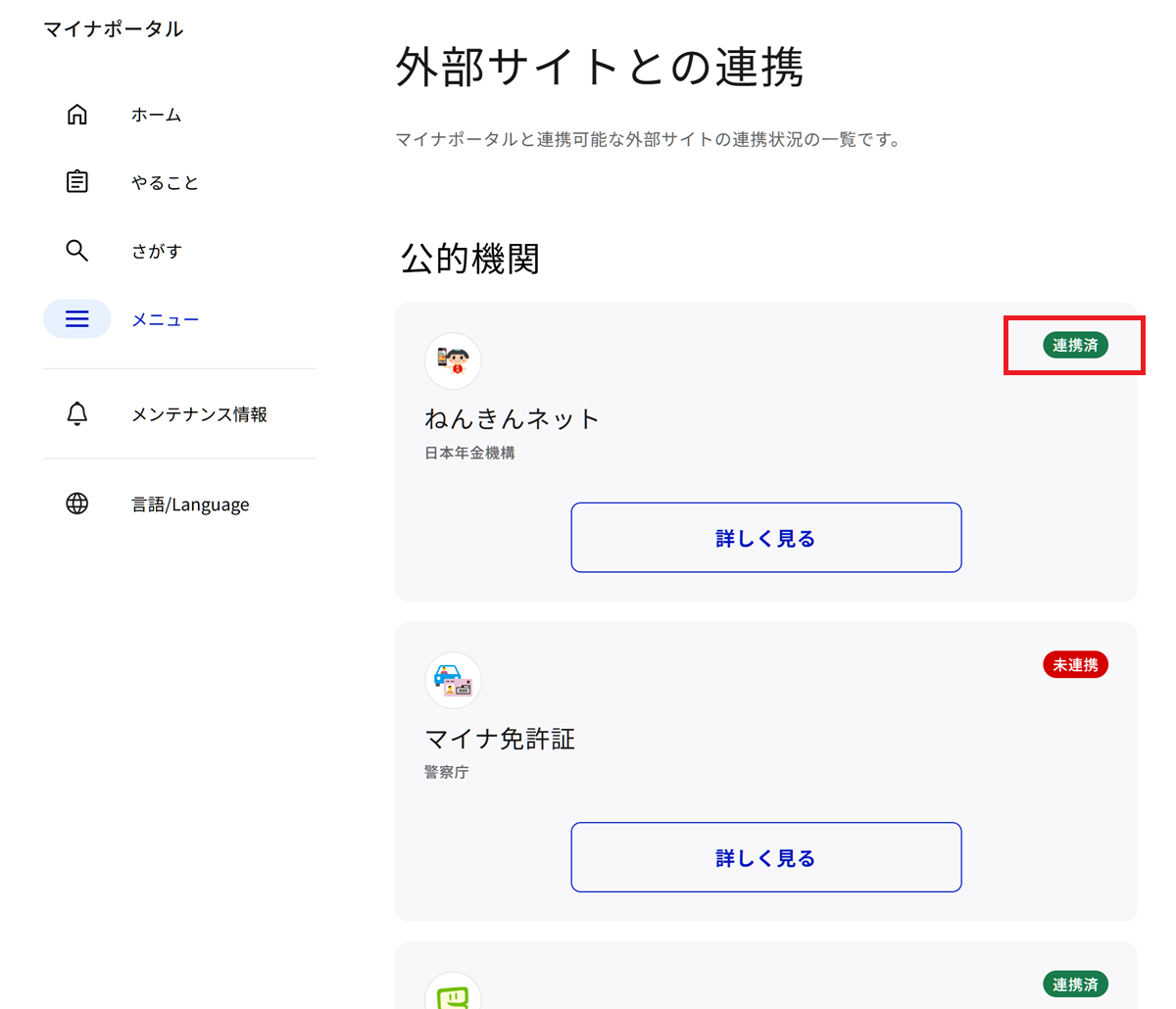This screenshot has height=1009, width=1176.
Task: Click the メニュー hamburger icon
Action: pos(77,319)
